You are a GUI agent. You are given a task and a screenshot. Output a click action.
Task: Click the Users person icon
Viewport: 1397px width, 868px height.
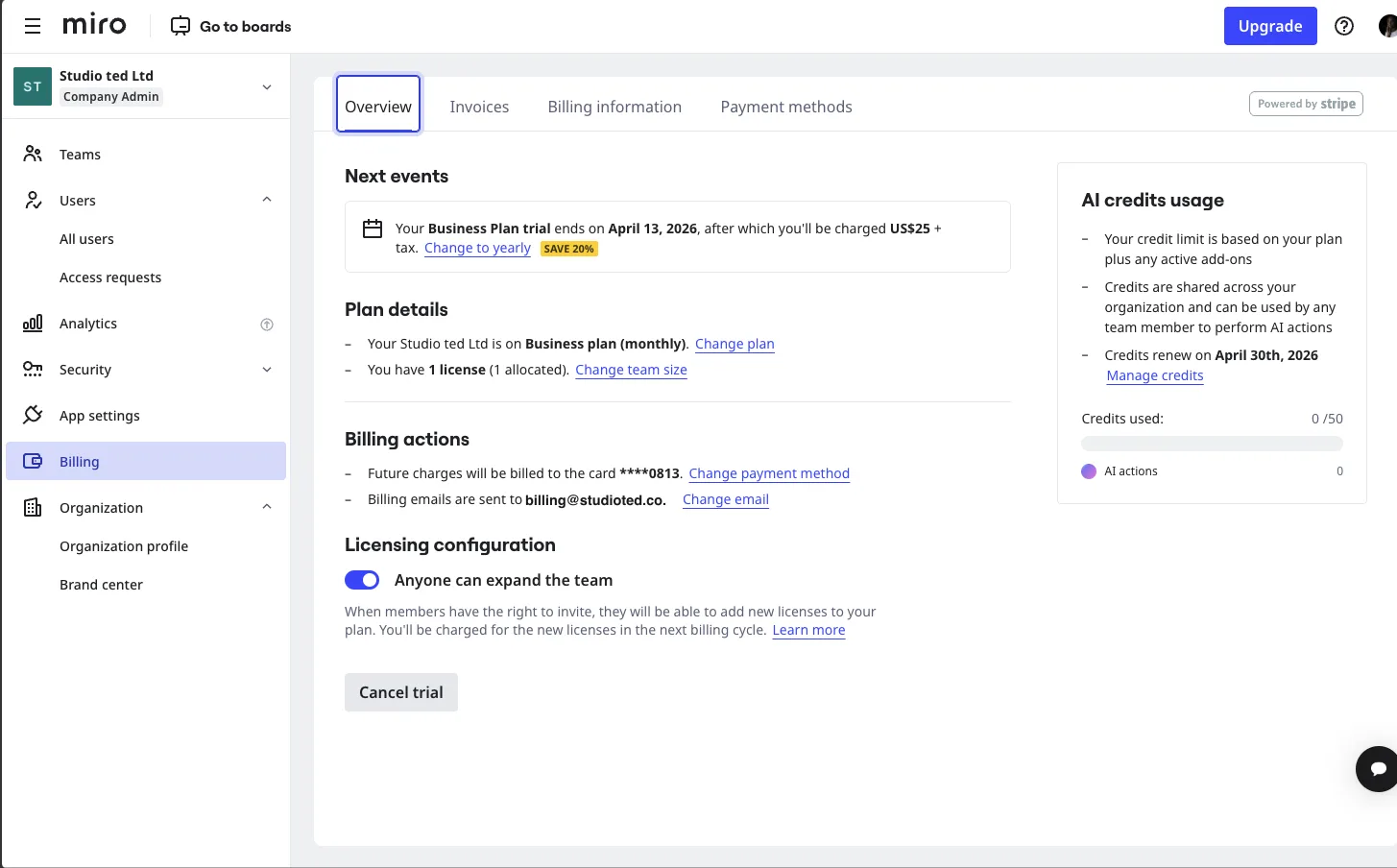coord(33,200)
